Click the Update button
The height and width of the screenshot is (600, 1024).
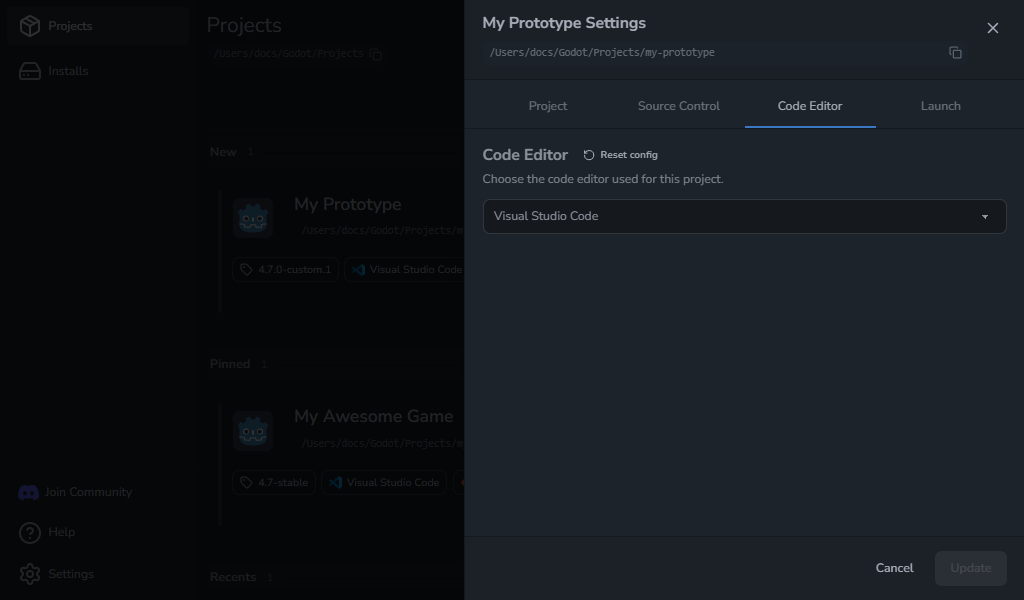[x=970, y=568]
